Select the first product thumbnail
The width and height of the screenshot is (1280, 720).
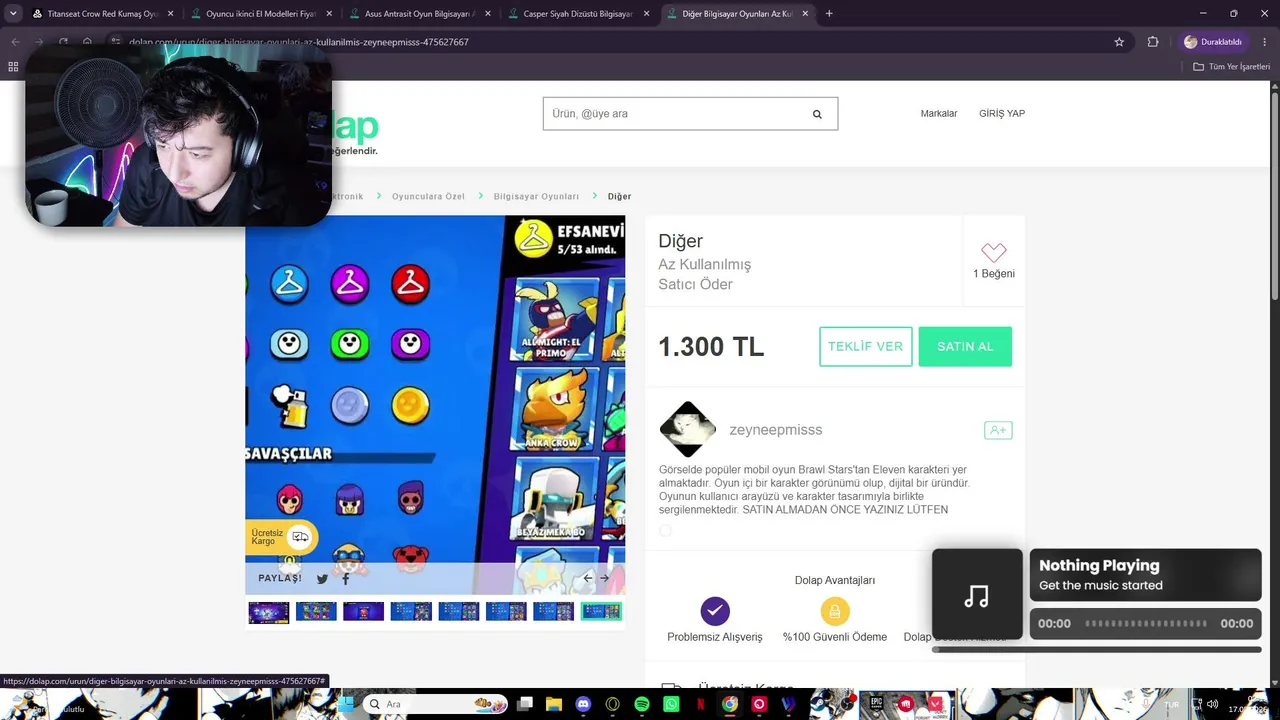pyautogui.click(x=269, y=611)
